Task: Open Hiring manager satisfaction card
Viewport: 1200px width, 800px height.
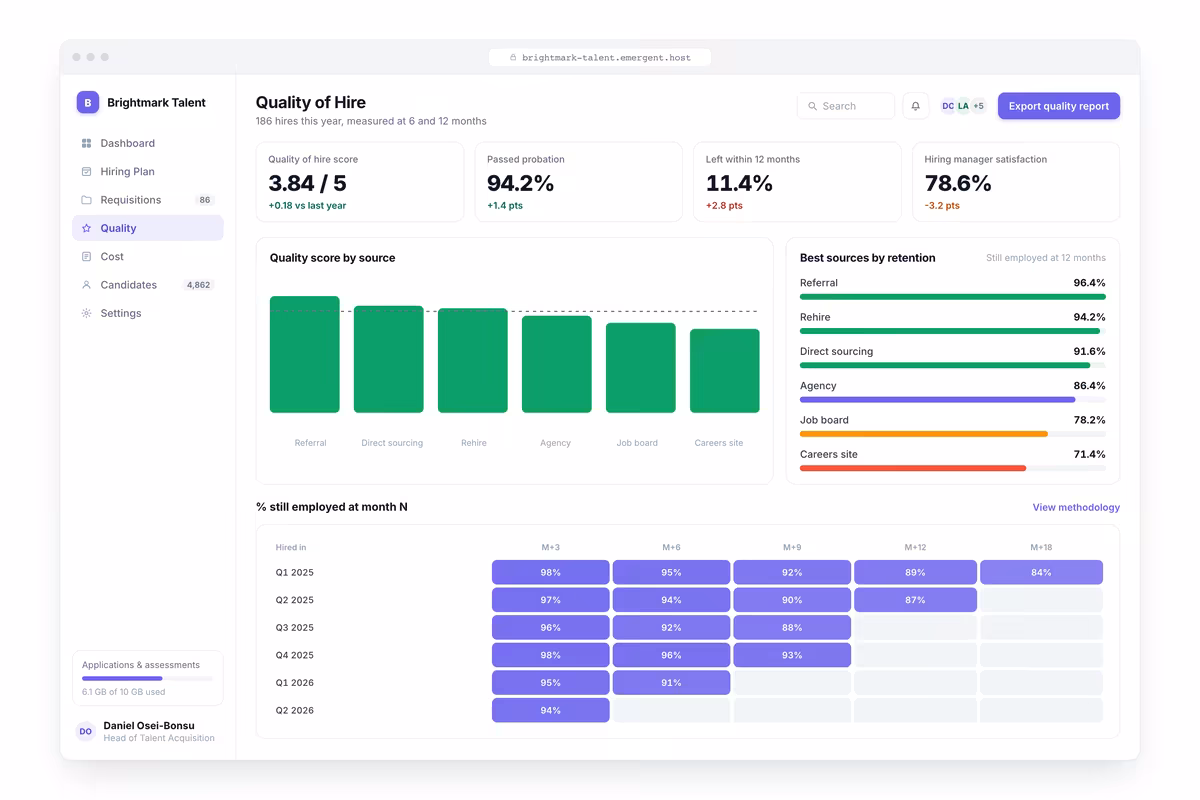Action: 1016,182
